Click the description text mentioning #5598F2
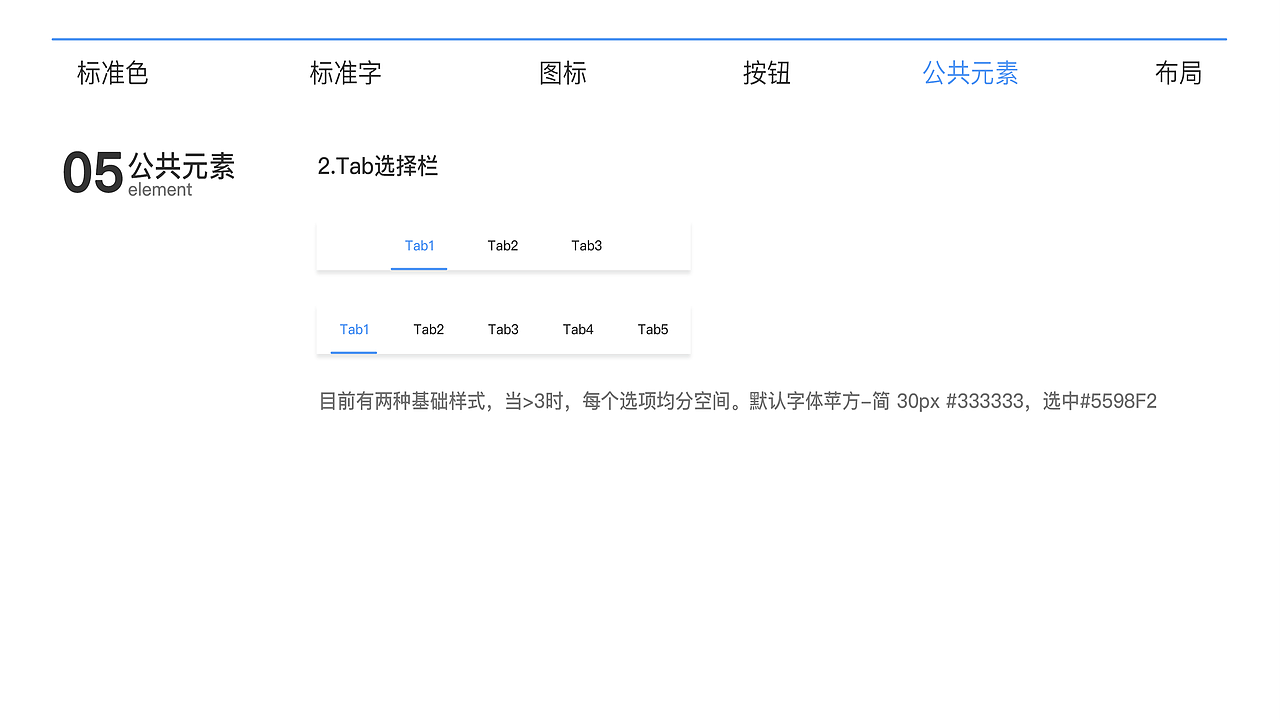Screen dimensions: 1280x720 pos(738,402)
